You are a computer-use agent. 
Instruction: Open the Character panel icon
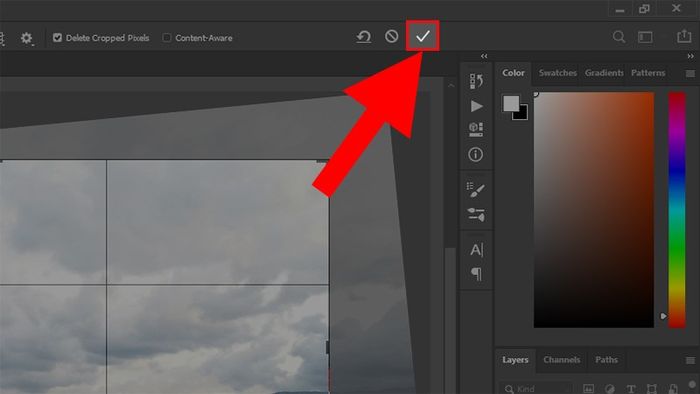[476, 249]
